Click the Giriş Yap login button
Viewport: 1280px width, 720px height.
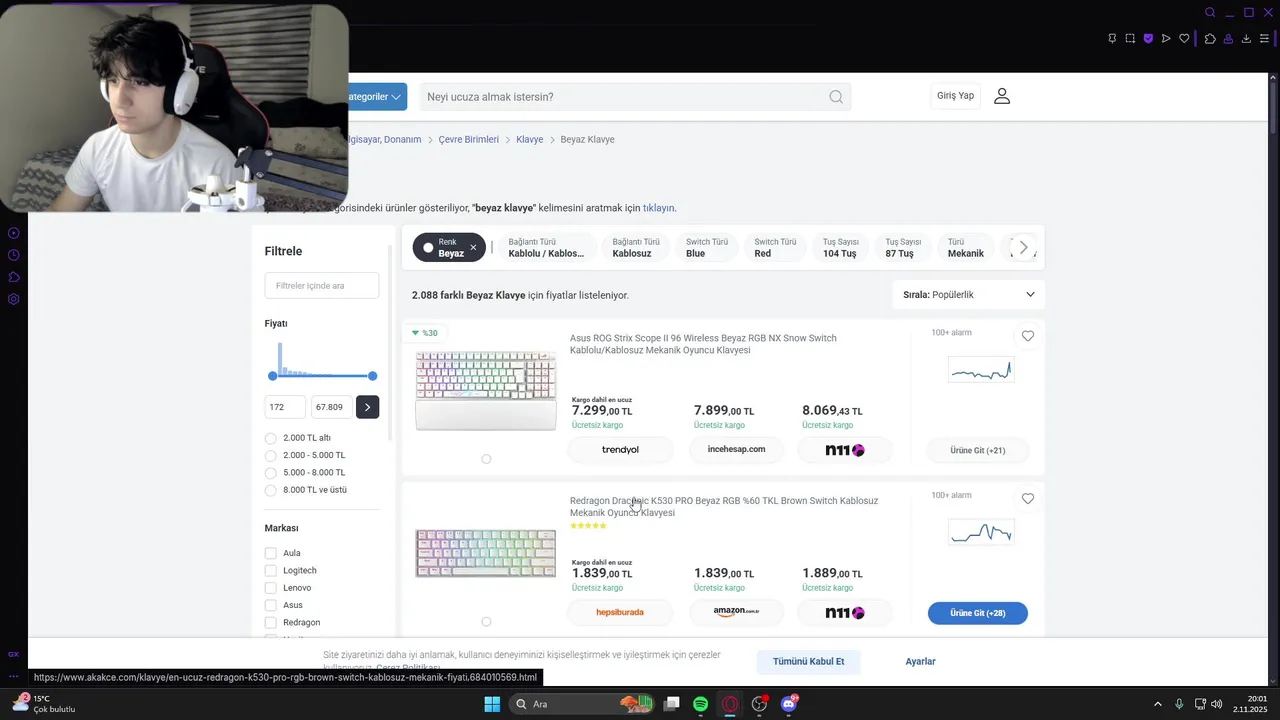pyautogui.click(x=955, y=96)
